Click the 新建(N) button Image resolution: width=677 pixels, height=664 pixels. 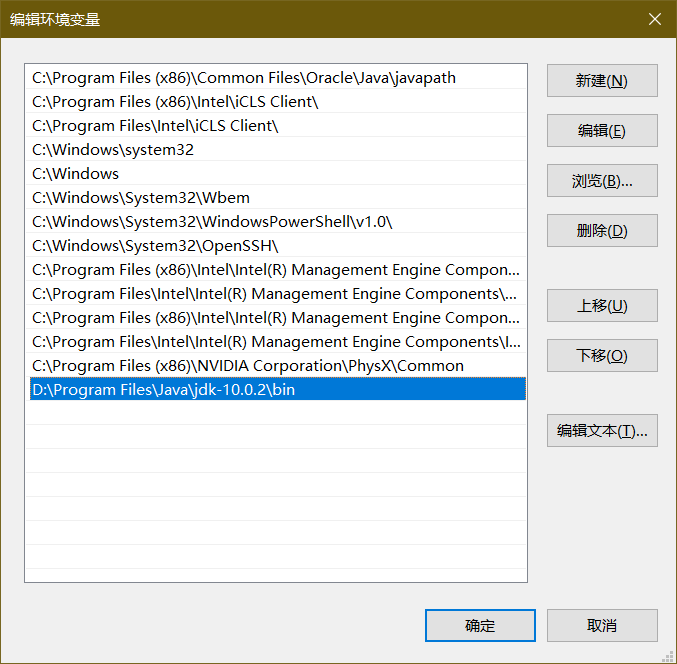(601, 81)
